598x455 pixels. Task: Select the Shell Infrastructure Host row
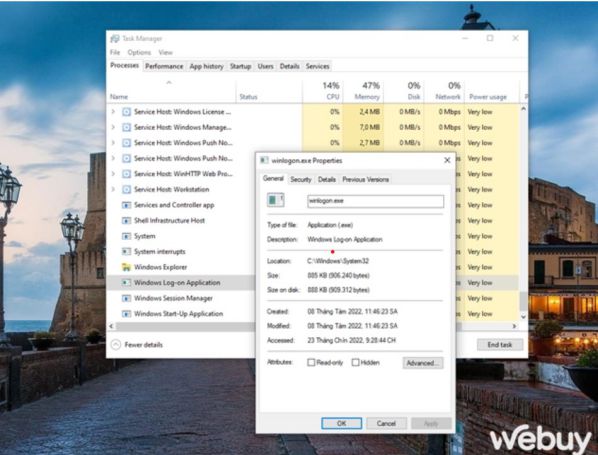[x=181, y=220]
